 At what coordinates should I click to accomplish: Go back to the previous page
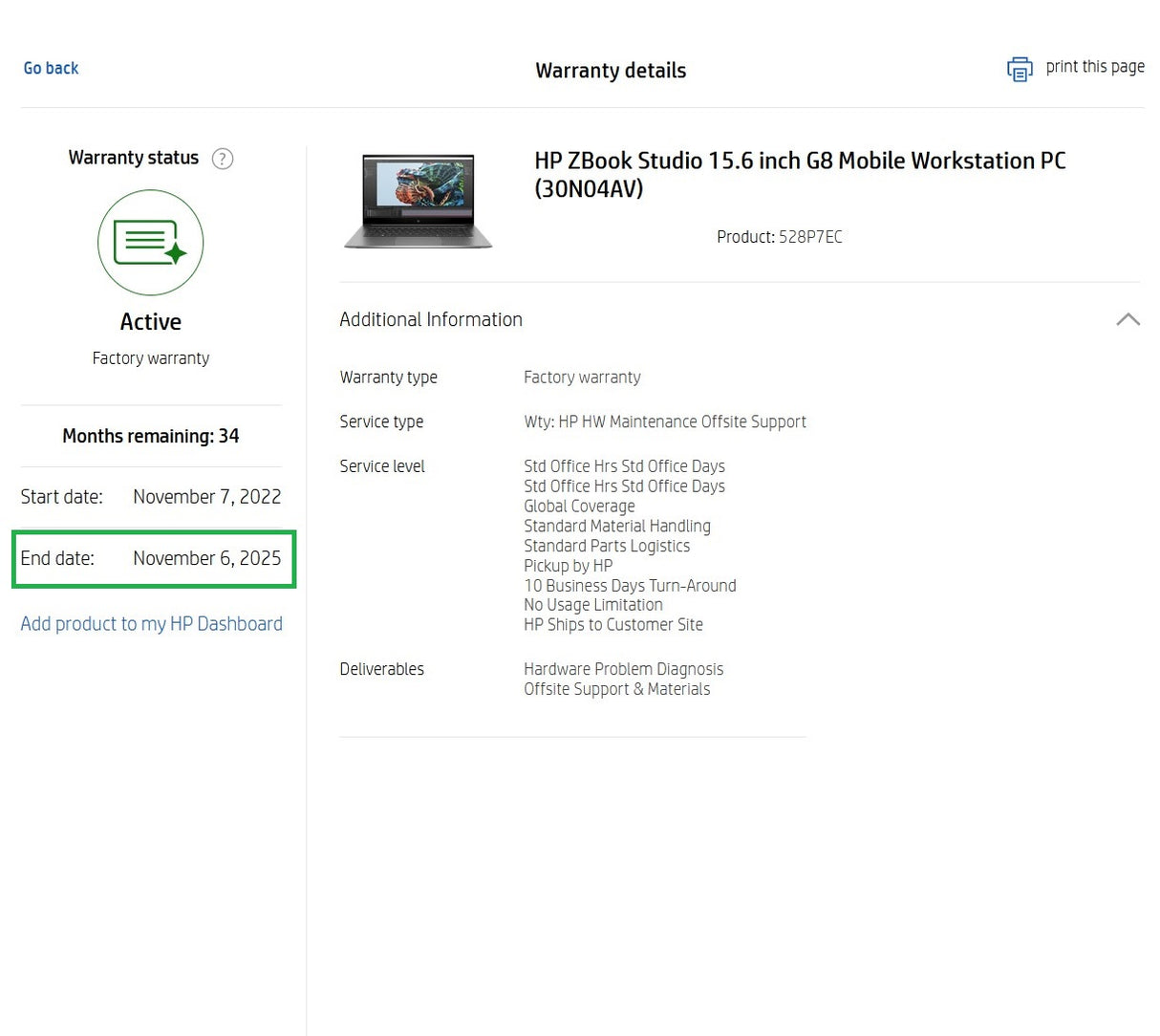51,68
